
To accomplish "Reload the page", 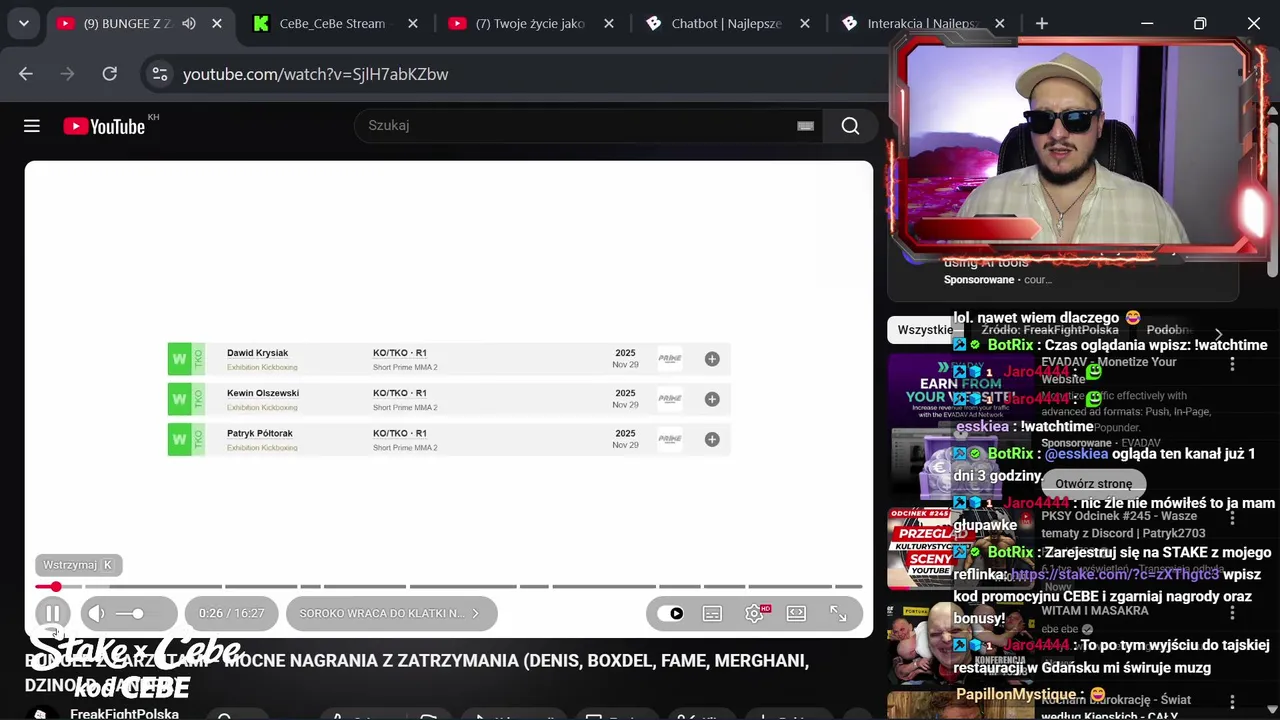I will point(110,74).
